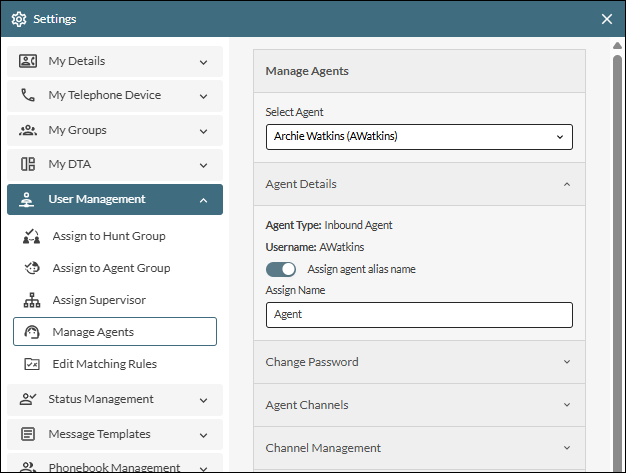The height and width of the screenshot is (473, 626).
Task: Open the Message Templates menu
Action: click(x=115, y=434)
